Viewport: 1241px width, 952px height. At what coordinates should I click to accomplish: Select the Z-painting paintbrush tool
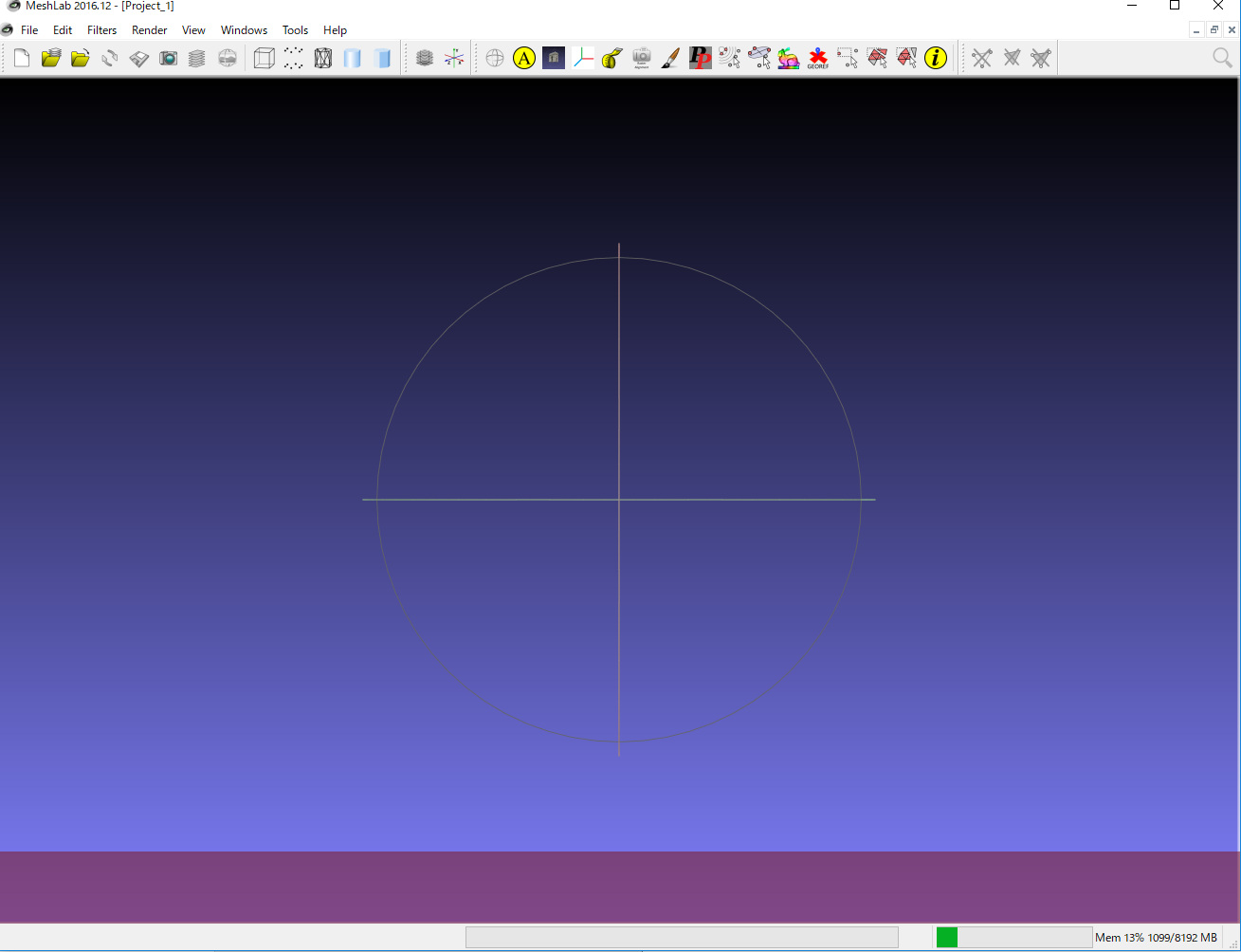pos(670,59)
